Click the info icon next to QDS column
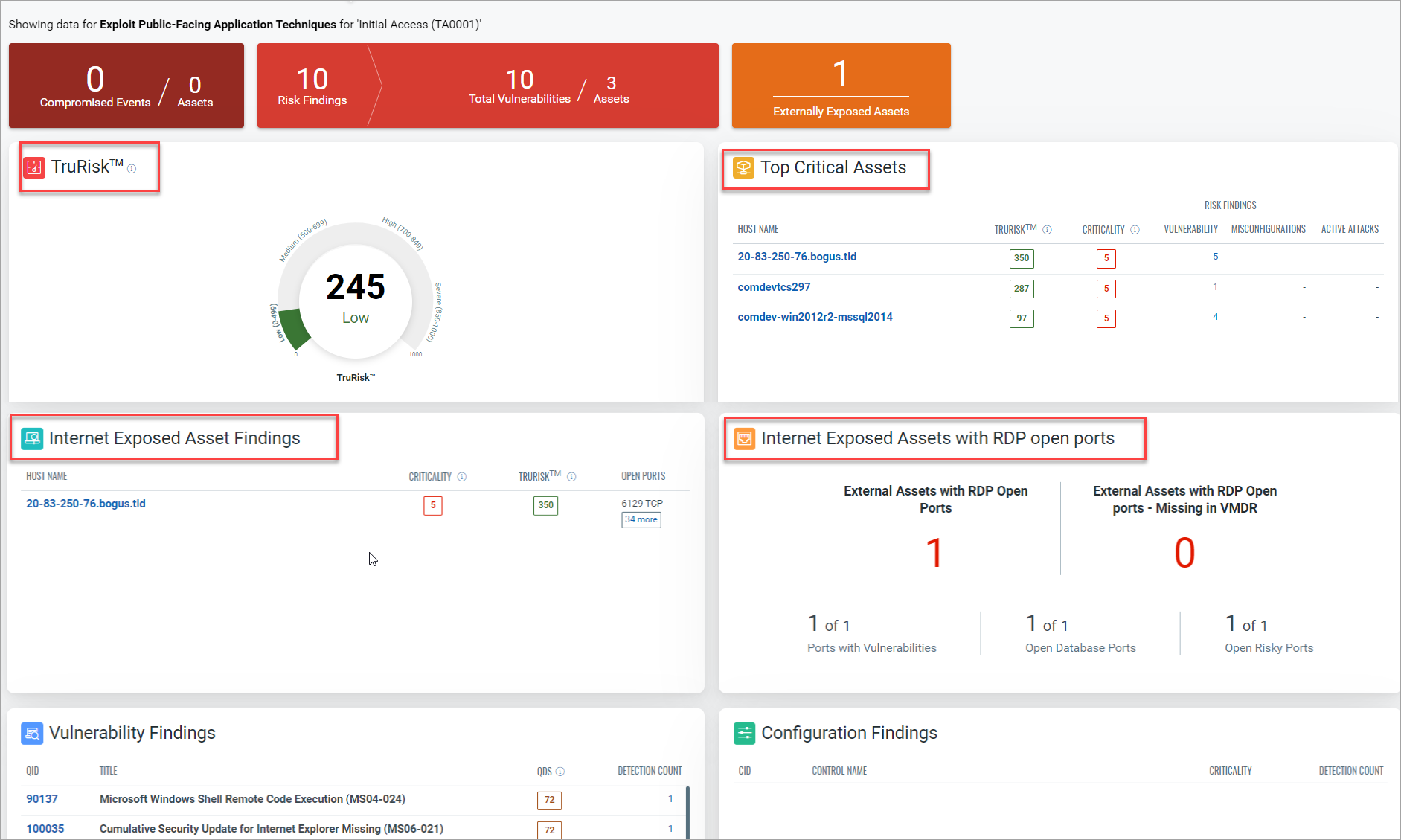Viewport: 1401px width, 840px height. 560,772
